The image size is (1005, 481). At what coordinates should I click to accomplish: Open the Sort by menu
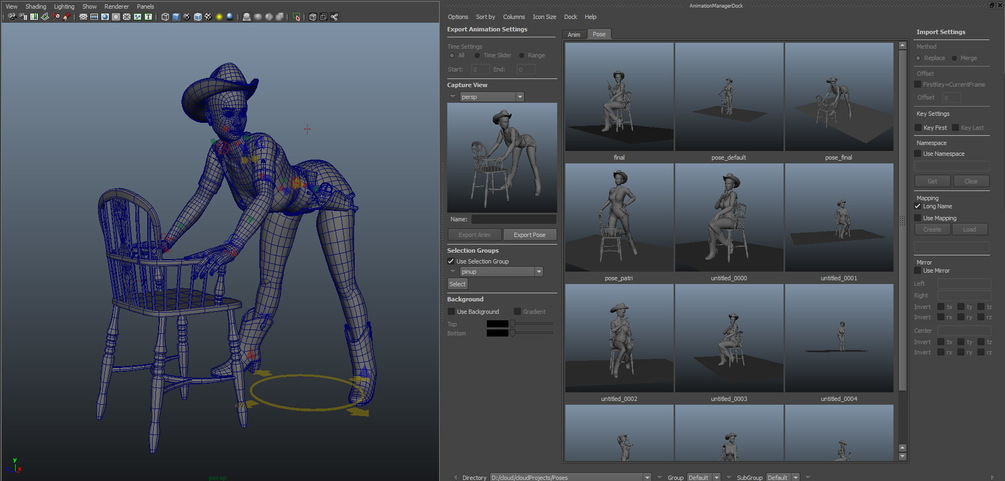pyautogui.click(x=485, y=17)
